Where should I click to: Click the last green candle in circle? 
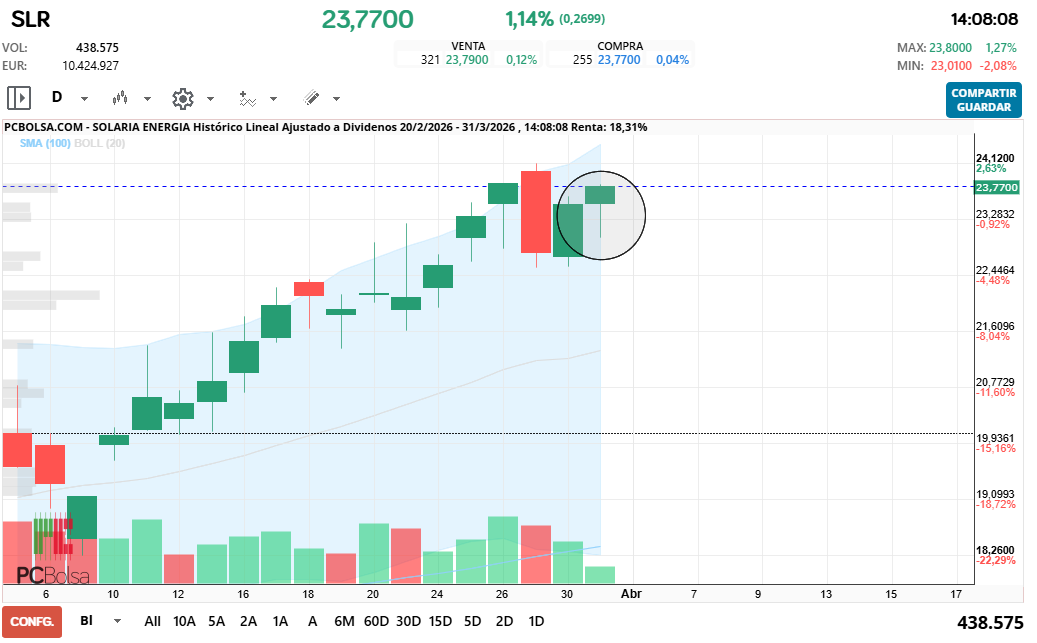pyautogui.click(x=600, y=195)
